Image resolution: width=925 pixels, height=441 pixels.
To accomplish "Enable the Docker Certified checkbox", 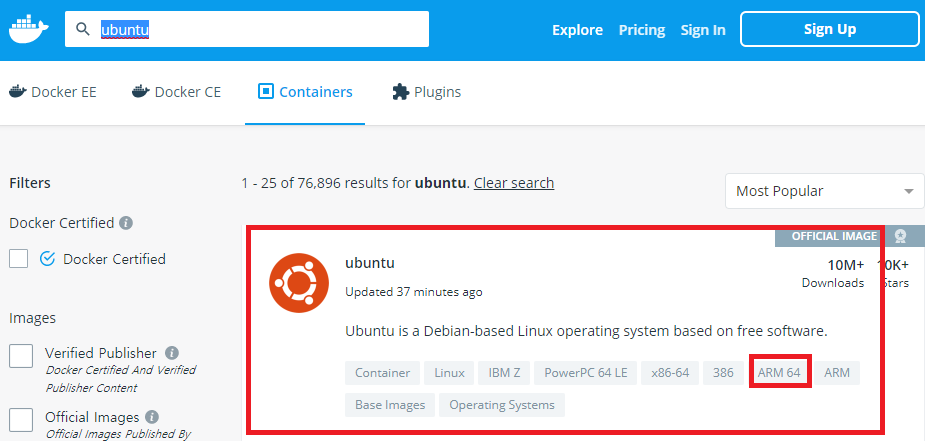I will pyautogui.click(x=18, y=258).
